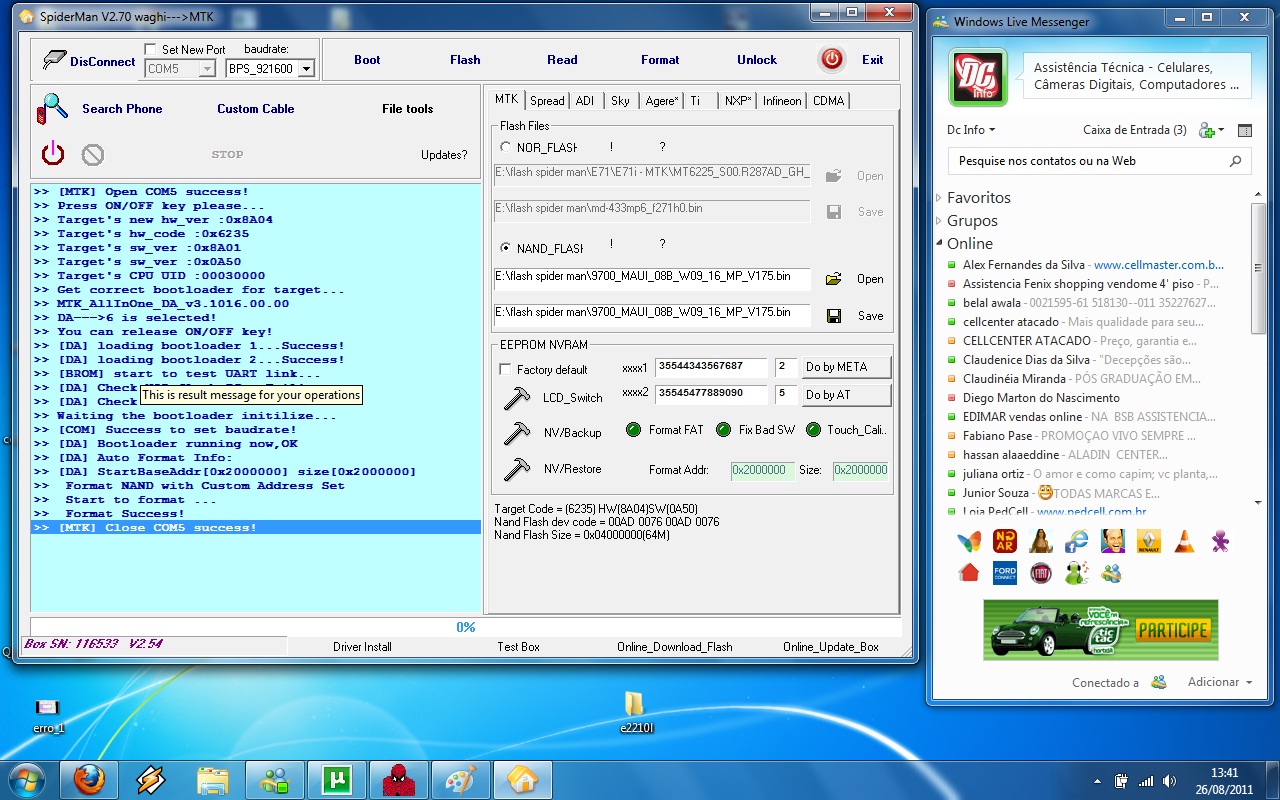Click the Unlock button
Image resolution: width=1280 pixels, height=800 pixels.
coord(757,60)
